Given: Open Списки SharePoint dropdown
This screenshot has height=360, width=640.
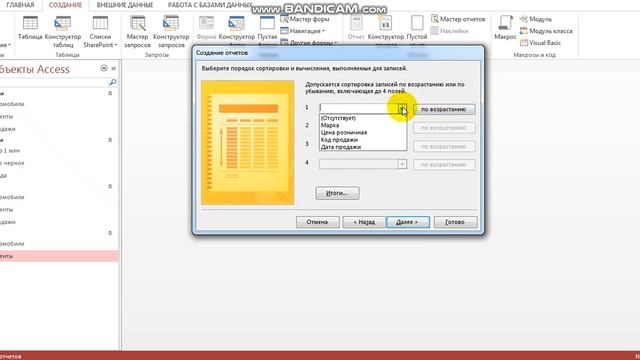Looking at the screenshot, I should pos(100,32).
